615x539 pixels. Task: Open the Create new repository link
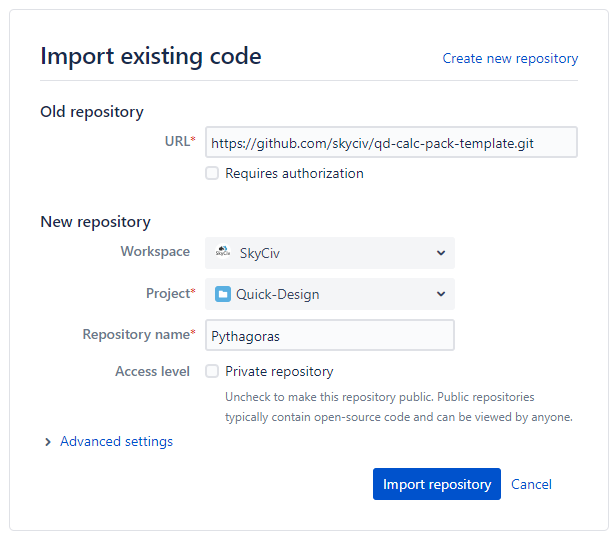point(510,58)
